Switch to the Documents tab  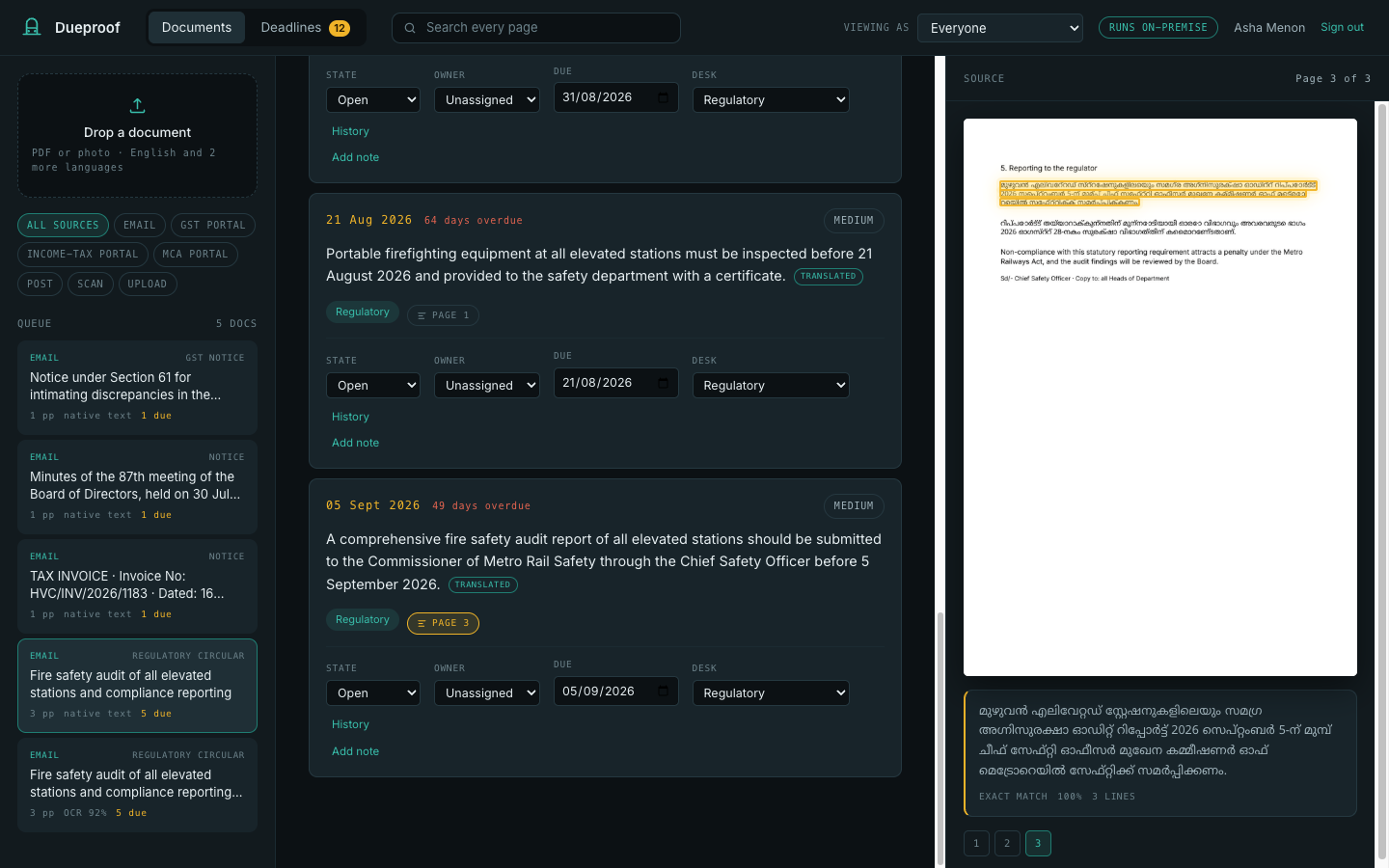click(197, 28)
